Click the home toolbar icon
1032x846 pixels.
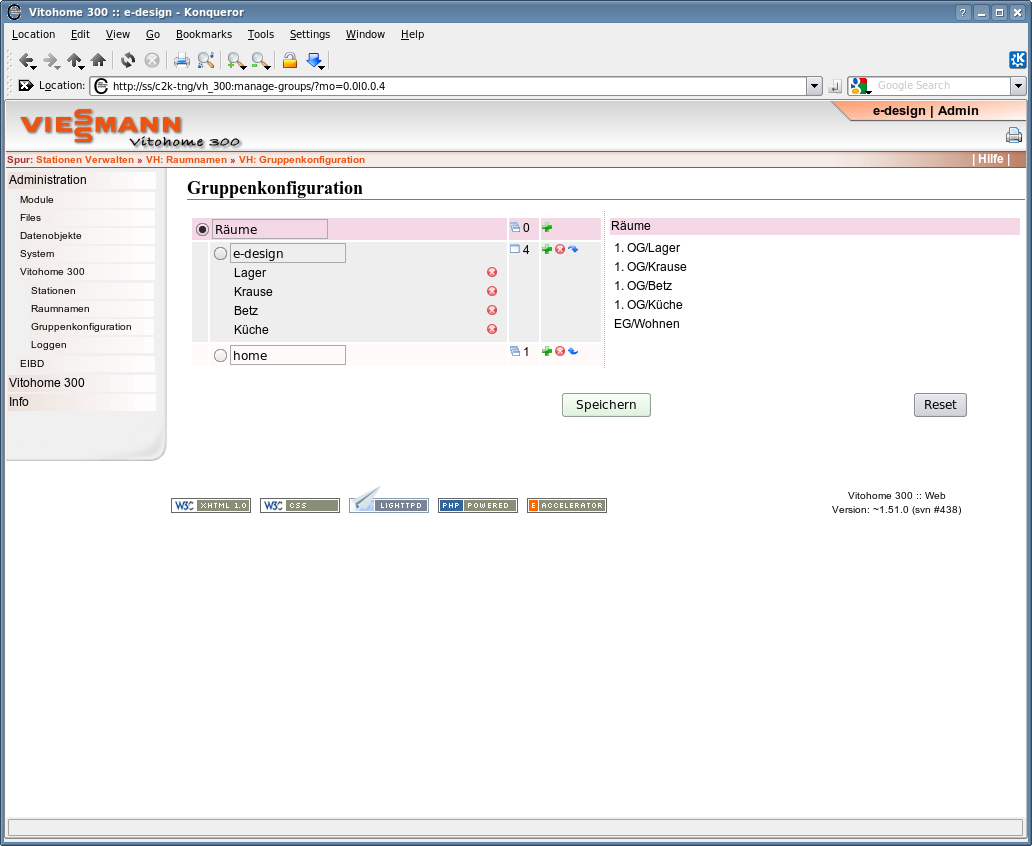98,61
